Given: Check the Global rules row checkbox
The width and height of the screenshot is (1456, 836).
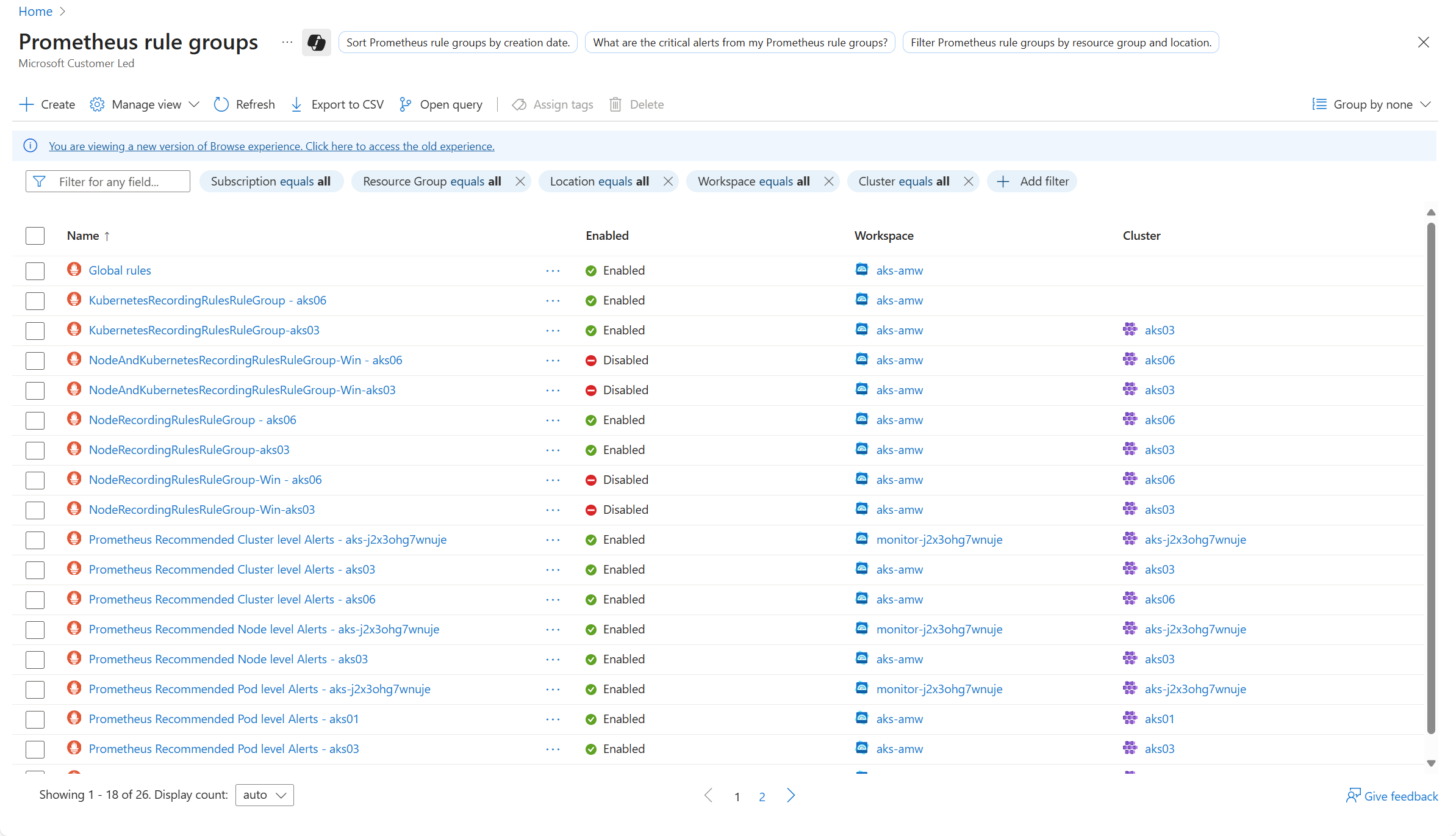Looking at the screenshot, I should (x=35, y=271).
